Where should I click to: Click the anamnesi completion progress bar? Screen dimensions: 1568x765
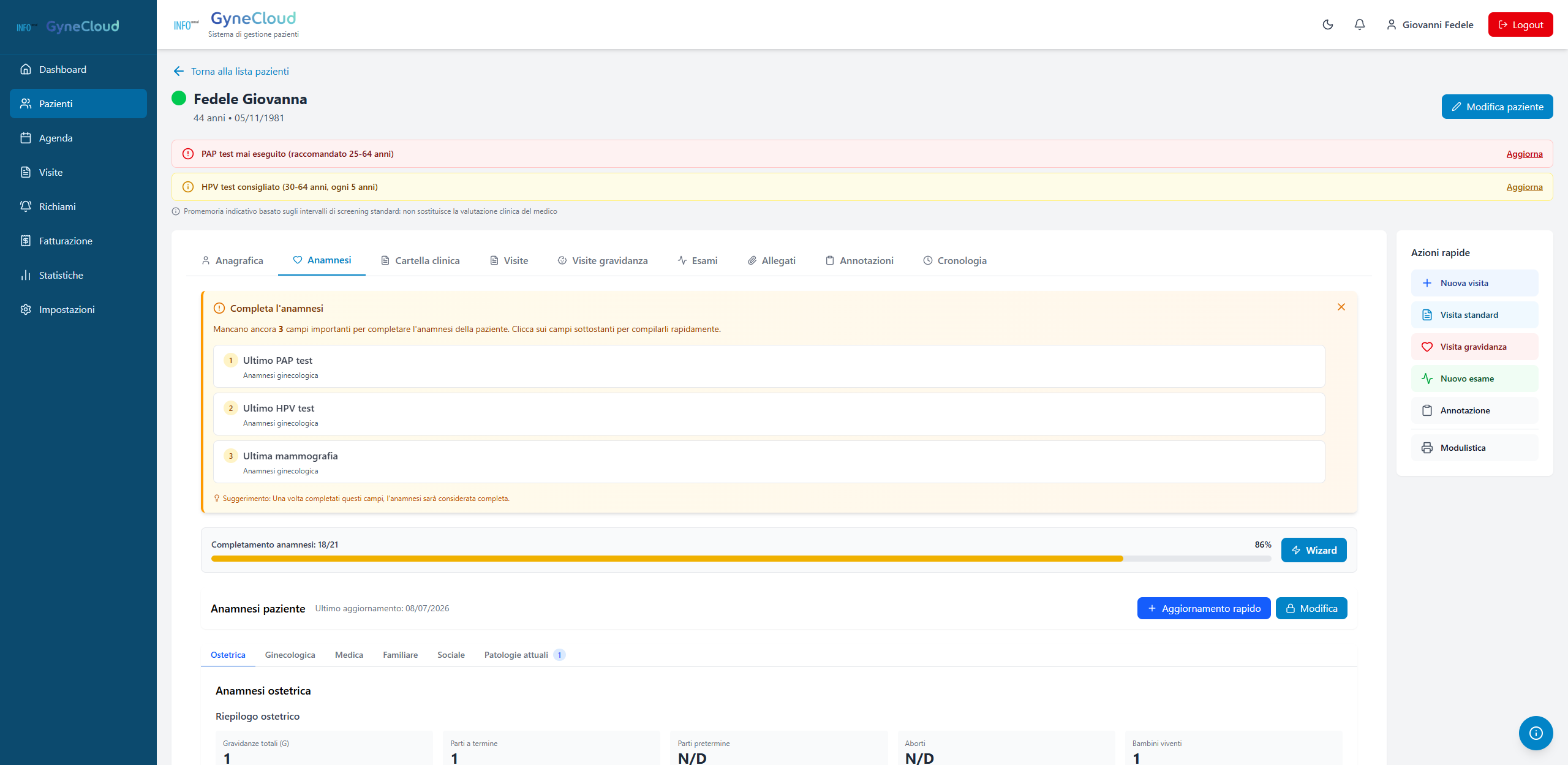click(x=741, y=559)
